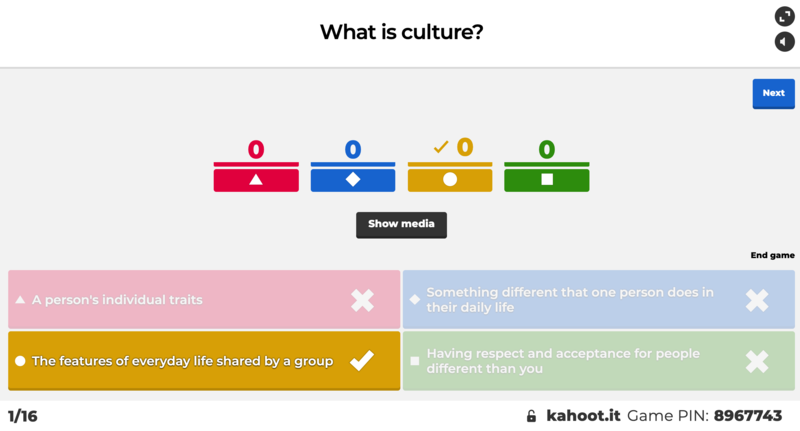Select yellow circle result bar

450,180
